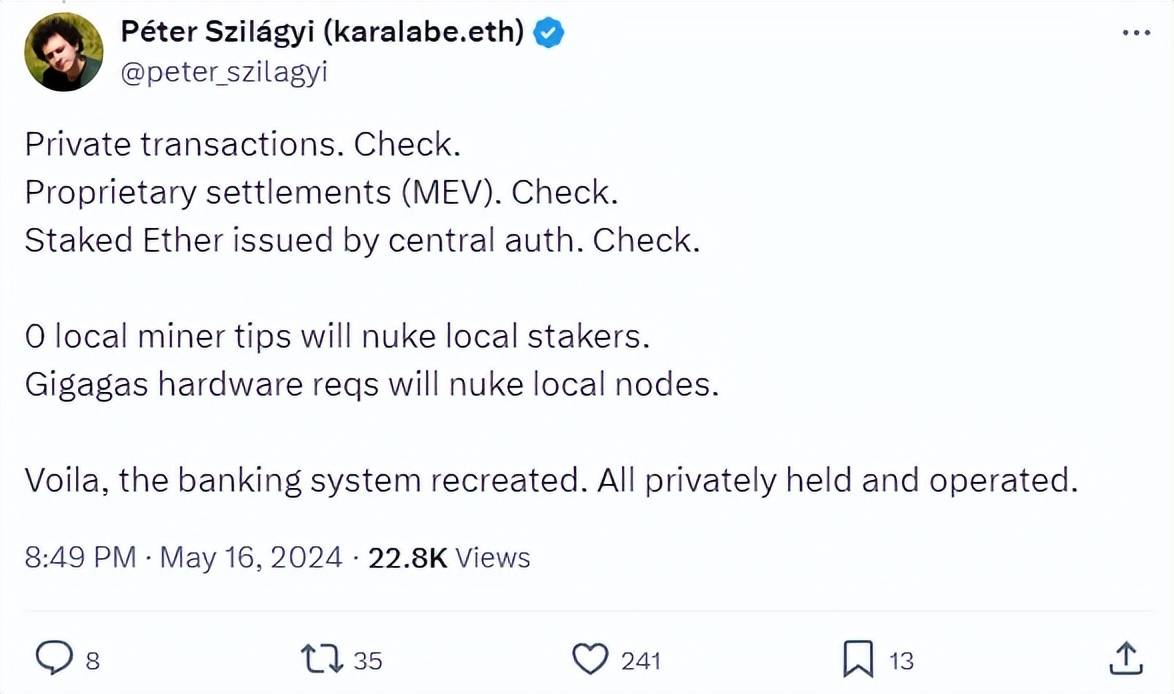Click the blue verified badge

pyautogui.click(x=549, y=33)
